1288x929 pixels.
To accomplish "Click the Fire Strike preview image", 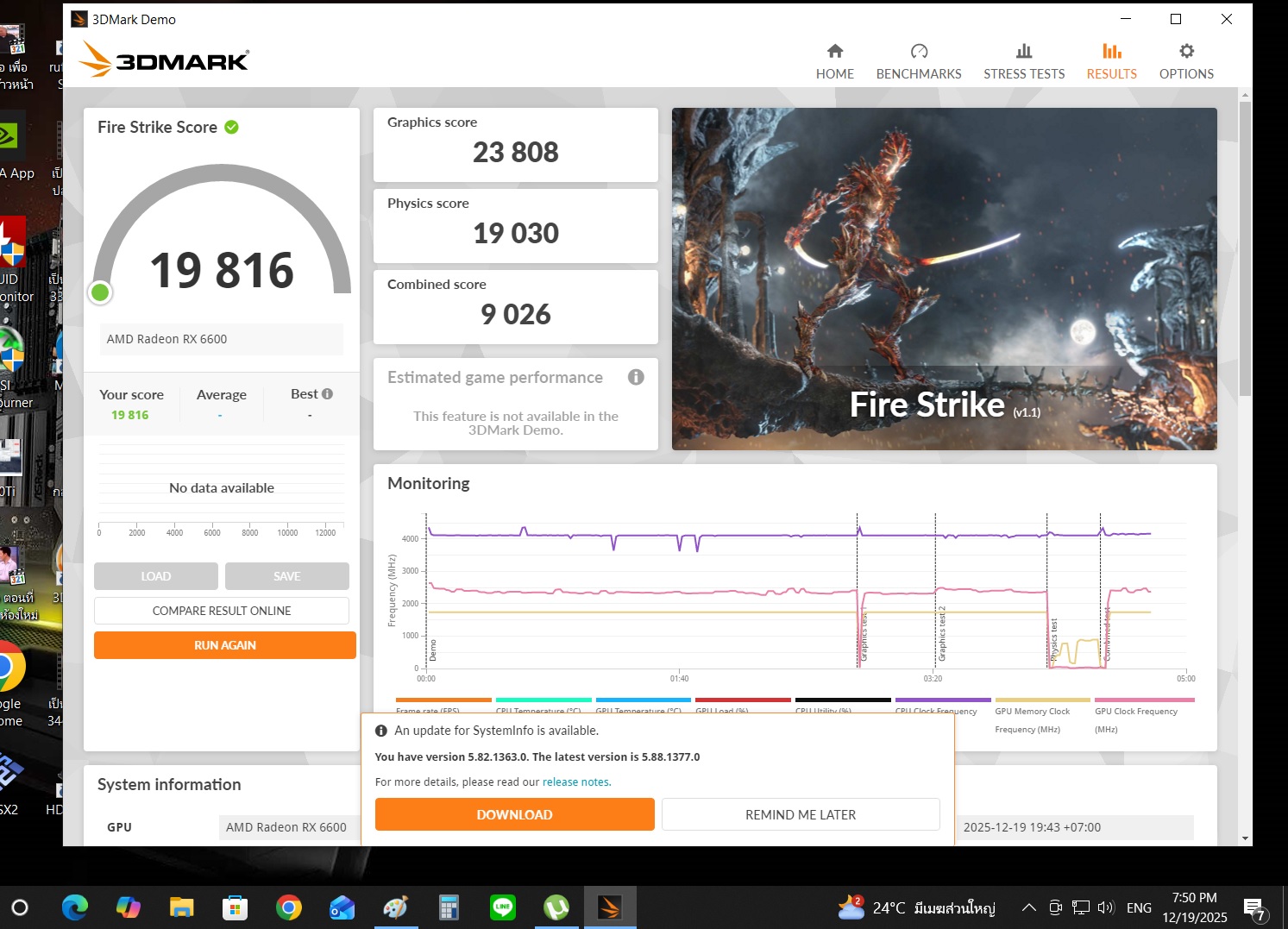I will coord(944,279).
